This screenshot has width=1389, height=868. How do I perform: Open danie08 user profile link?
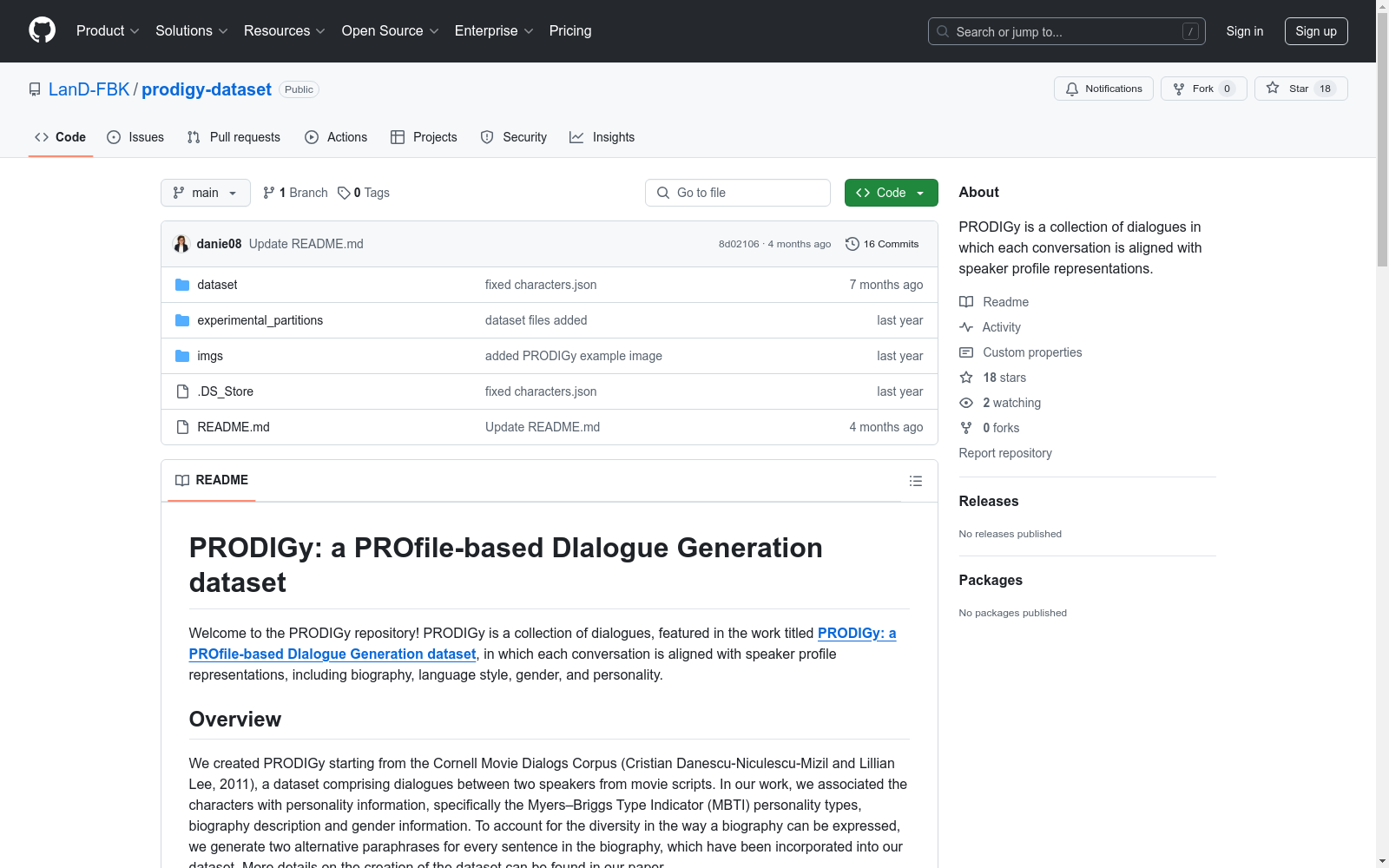tap(219, 244)
